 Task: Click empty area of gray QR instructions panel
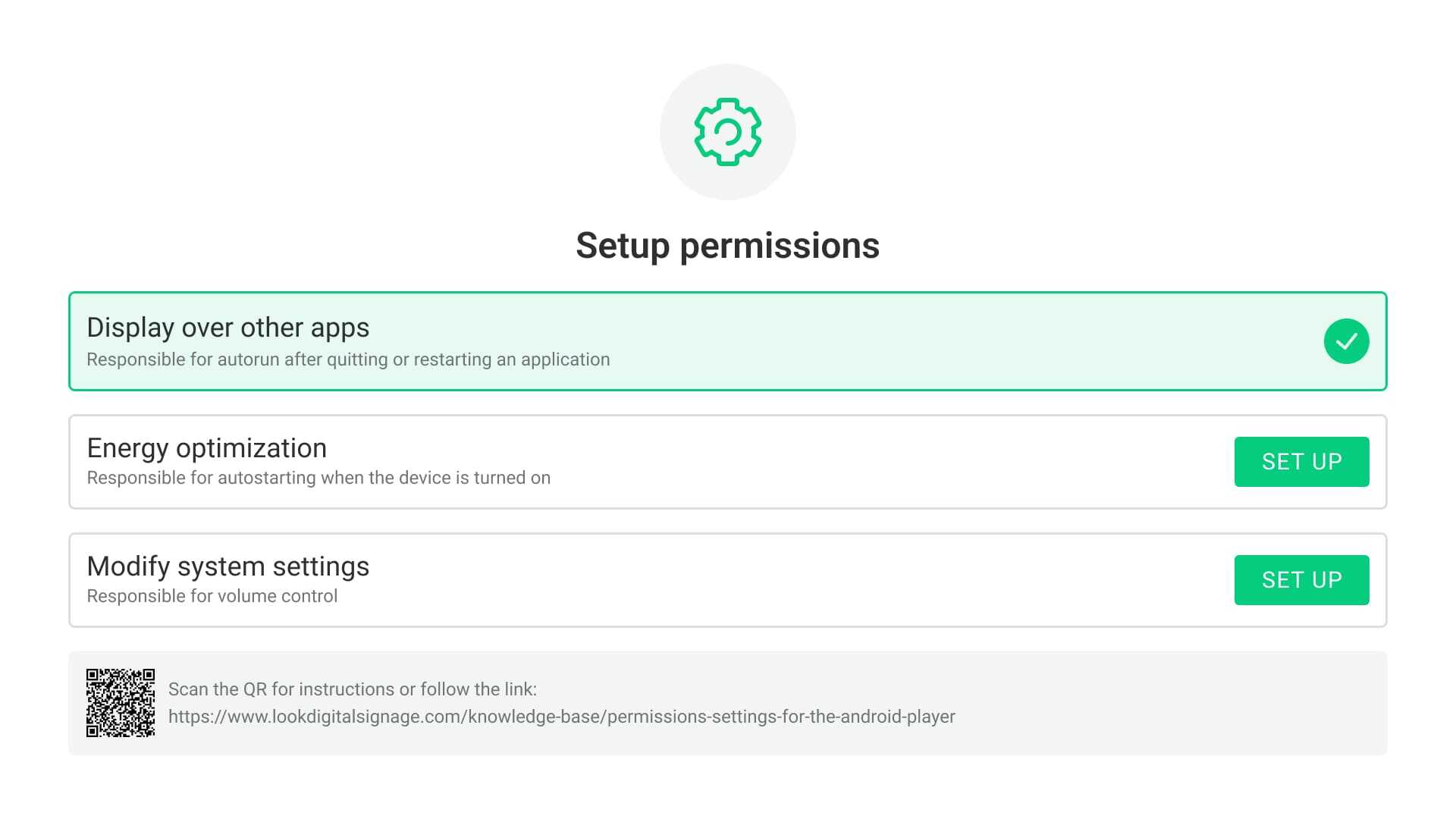1175,703
